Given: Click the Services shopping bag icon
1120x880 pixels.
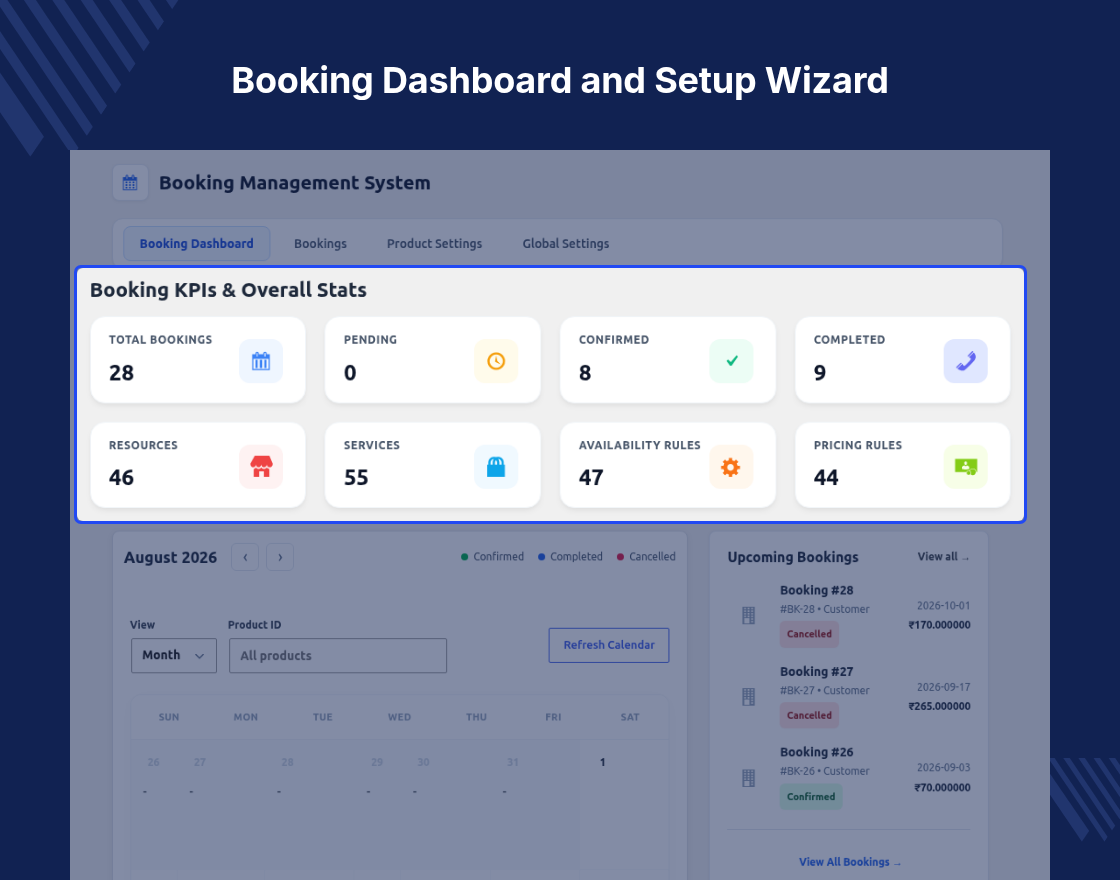Looking at the screenshot, I should point(496,467).
